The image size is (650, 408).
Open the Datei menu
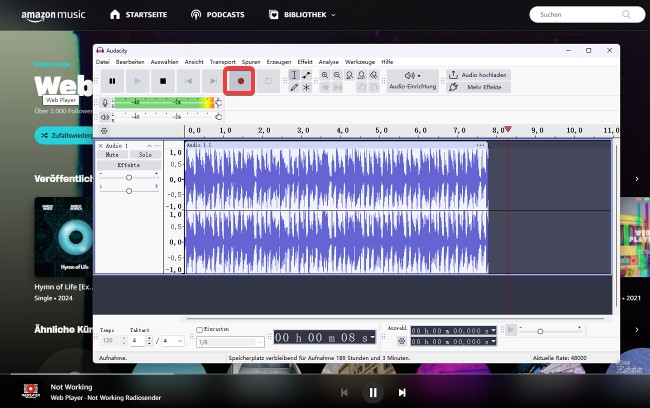[103, 62]
